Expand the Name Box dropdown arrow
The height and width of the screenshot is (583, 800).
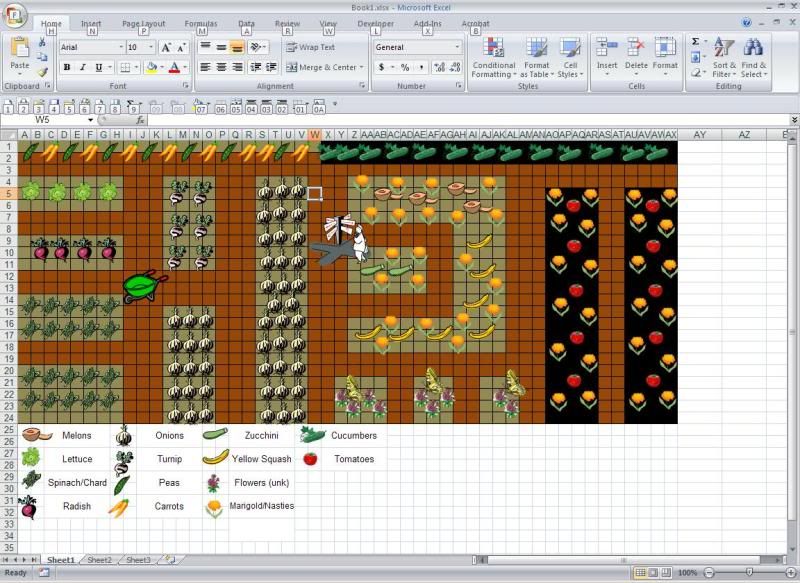(x=90, y=120)
